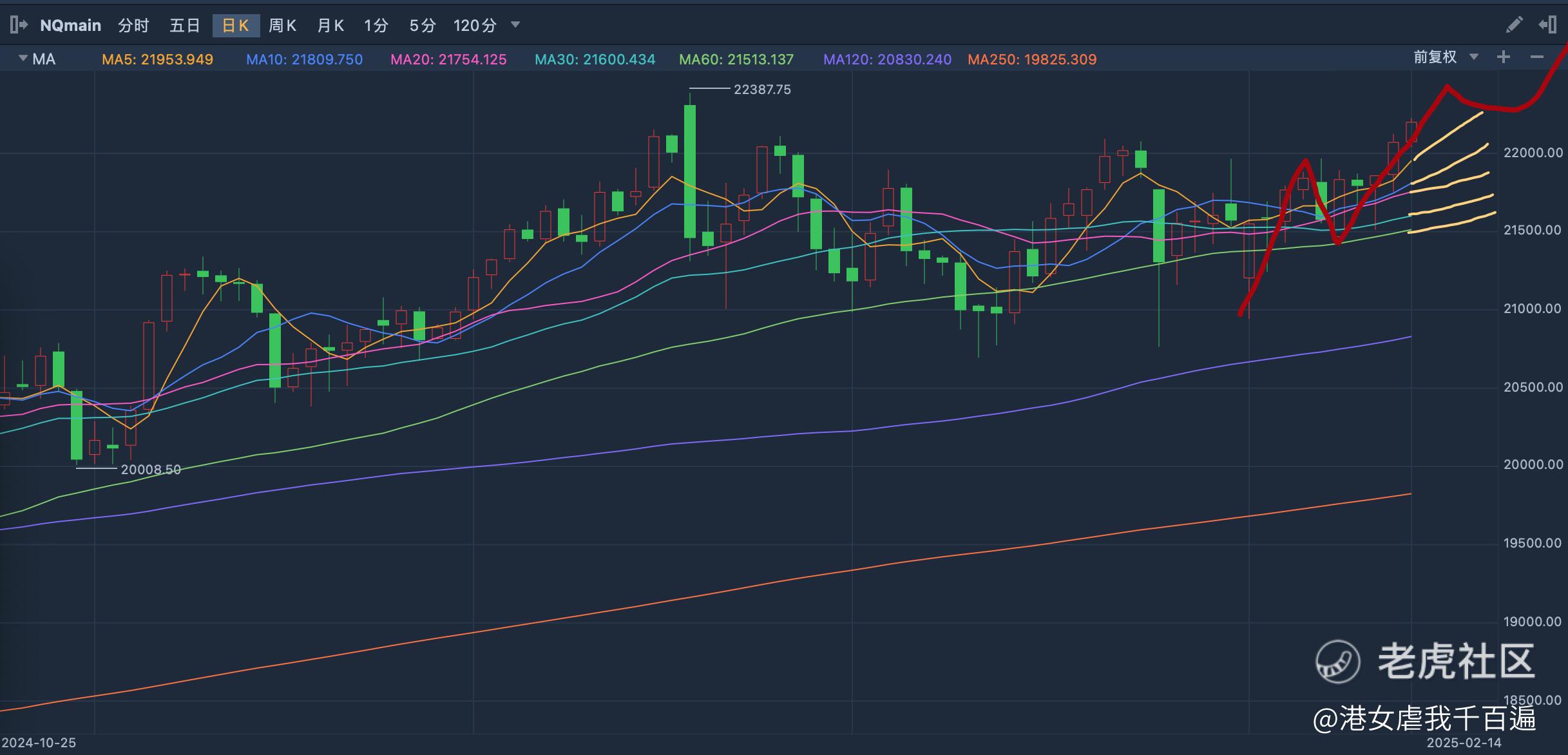Click the MA250 indicator value label
The width and height of the screenshot is (1568, 755).
[x=1032, y=59]
